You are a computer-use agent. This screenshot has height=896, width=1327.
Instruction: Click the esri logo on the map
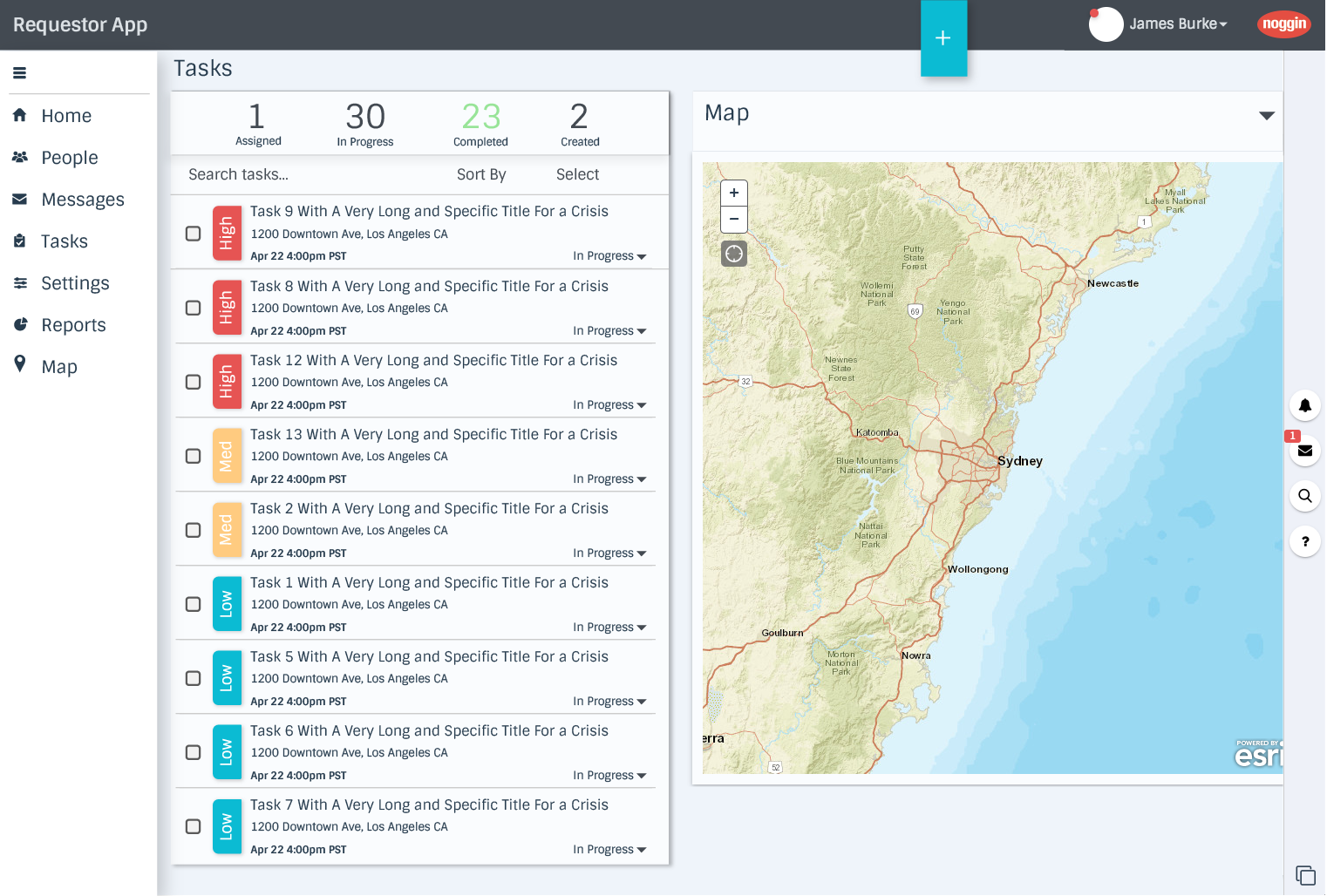(1259, 755)
